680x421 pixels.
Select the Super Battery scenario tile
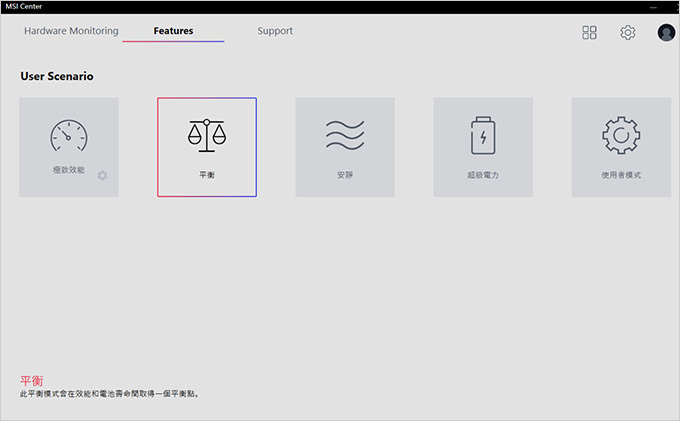483,147
